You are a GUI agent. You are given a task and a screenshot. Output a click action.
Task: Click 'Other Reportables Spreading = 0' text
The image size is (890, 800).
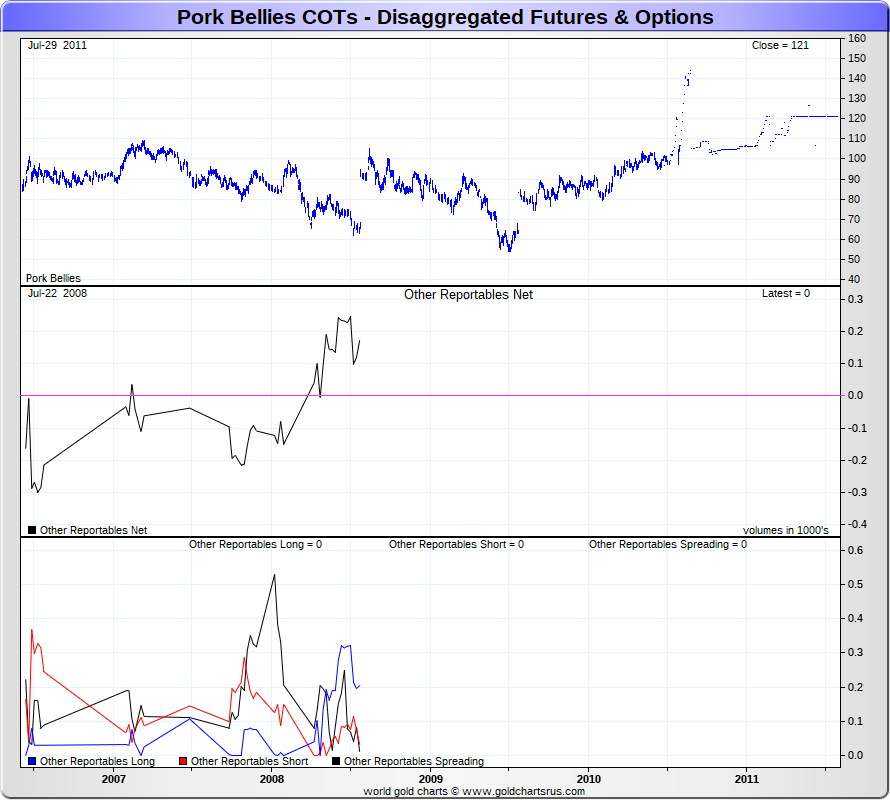[x=668, y=544]
